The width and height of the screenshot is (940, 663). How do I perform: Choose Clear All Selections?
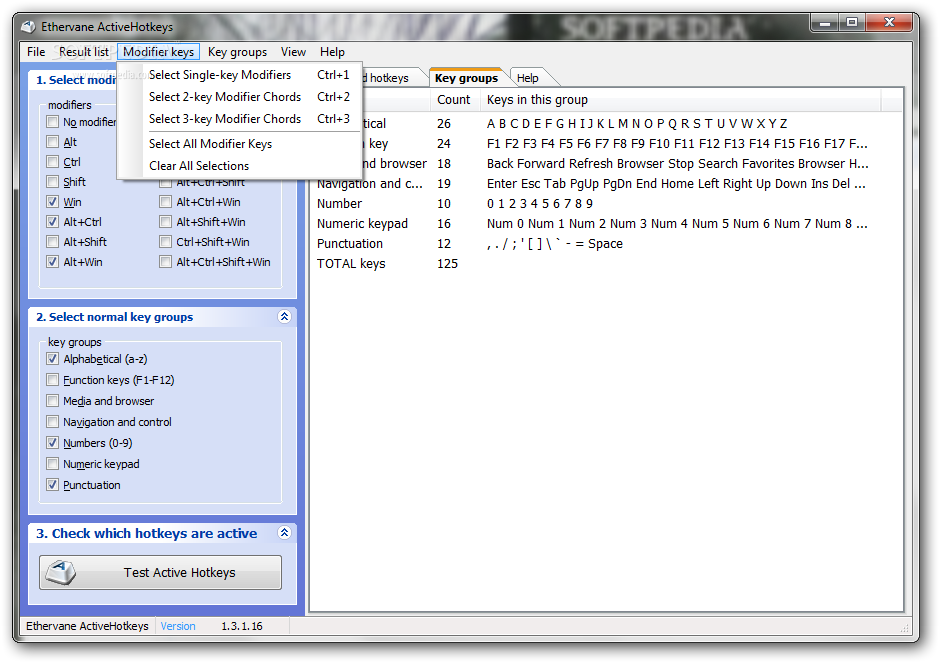(x=240, y=166)
